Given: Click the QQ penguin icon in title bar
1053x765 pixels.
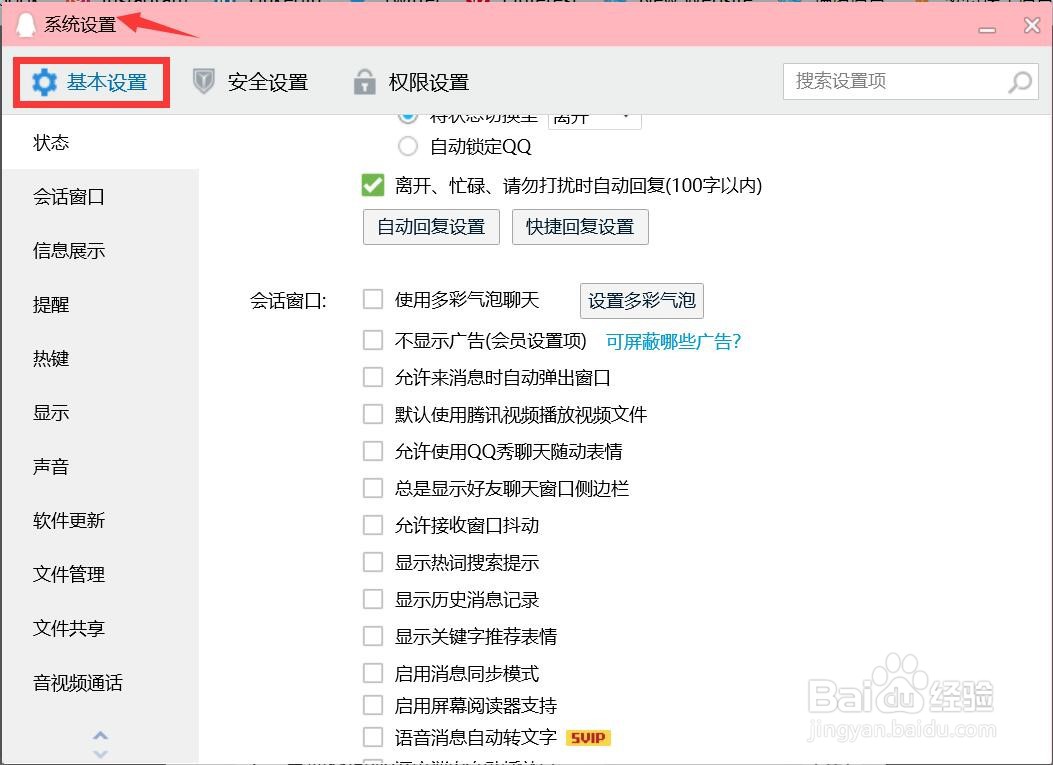Looking at the screenshot, I should point(26,25).
